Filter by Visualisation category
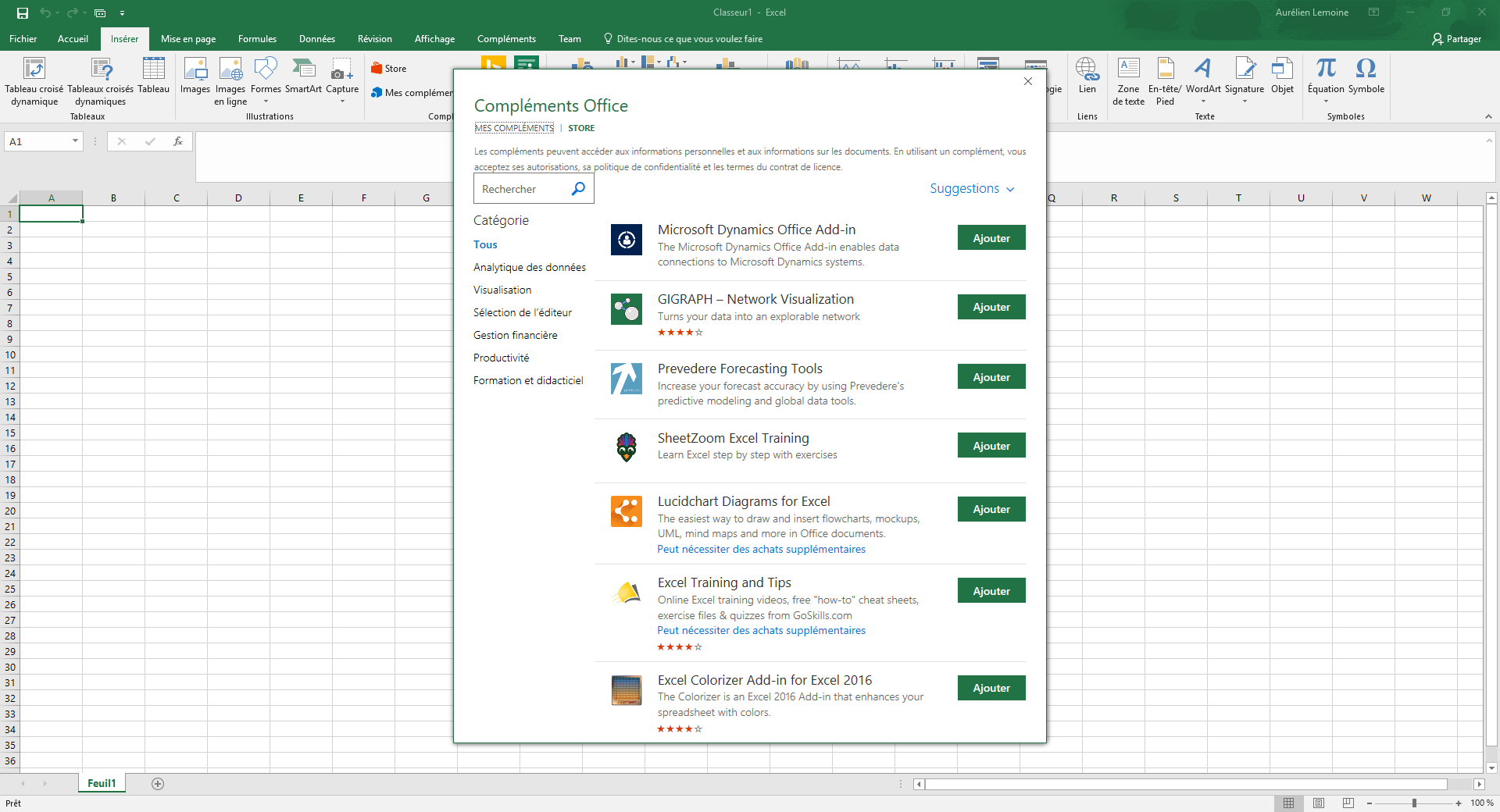 coord(502,290)
